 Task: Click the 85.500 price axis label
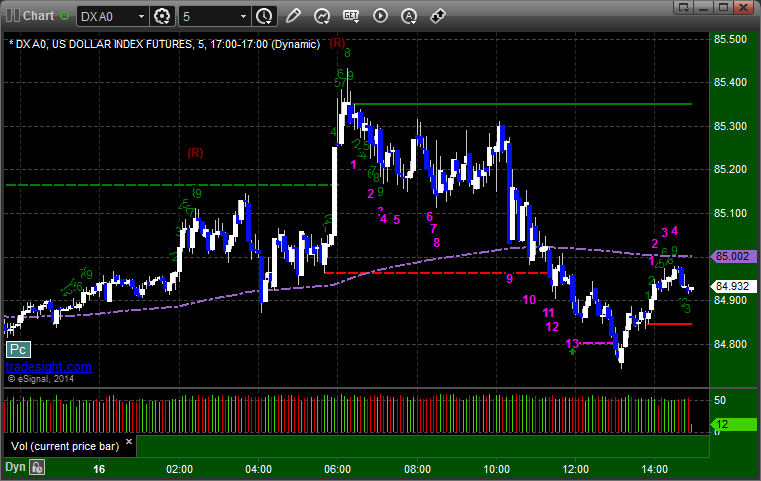pyautogui.click(x=730, y=39)
